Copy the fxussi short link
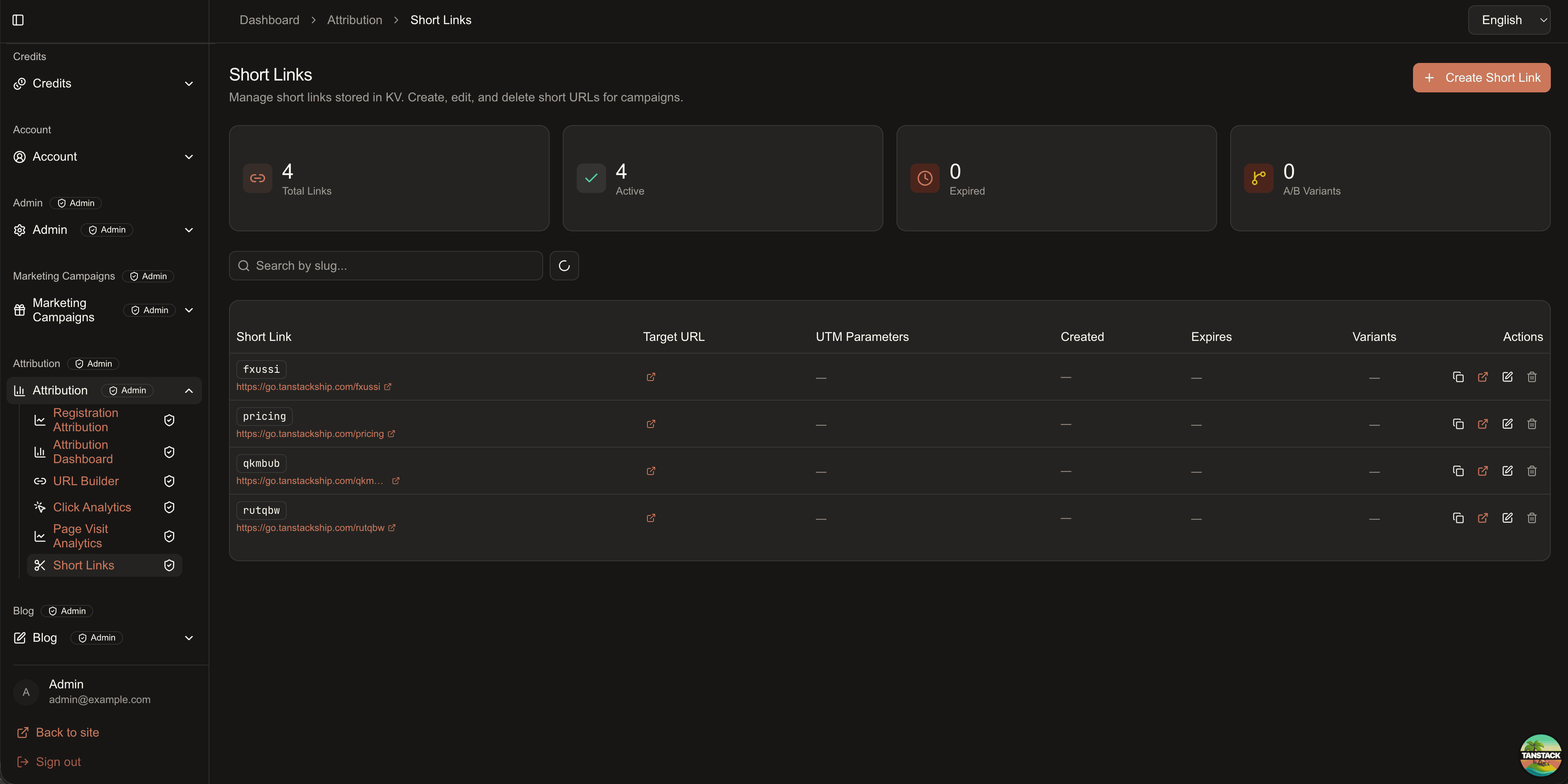The image size is (1568, 784). point(1458,377)
